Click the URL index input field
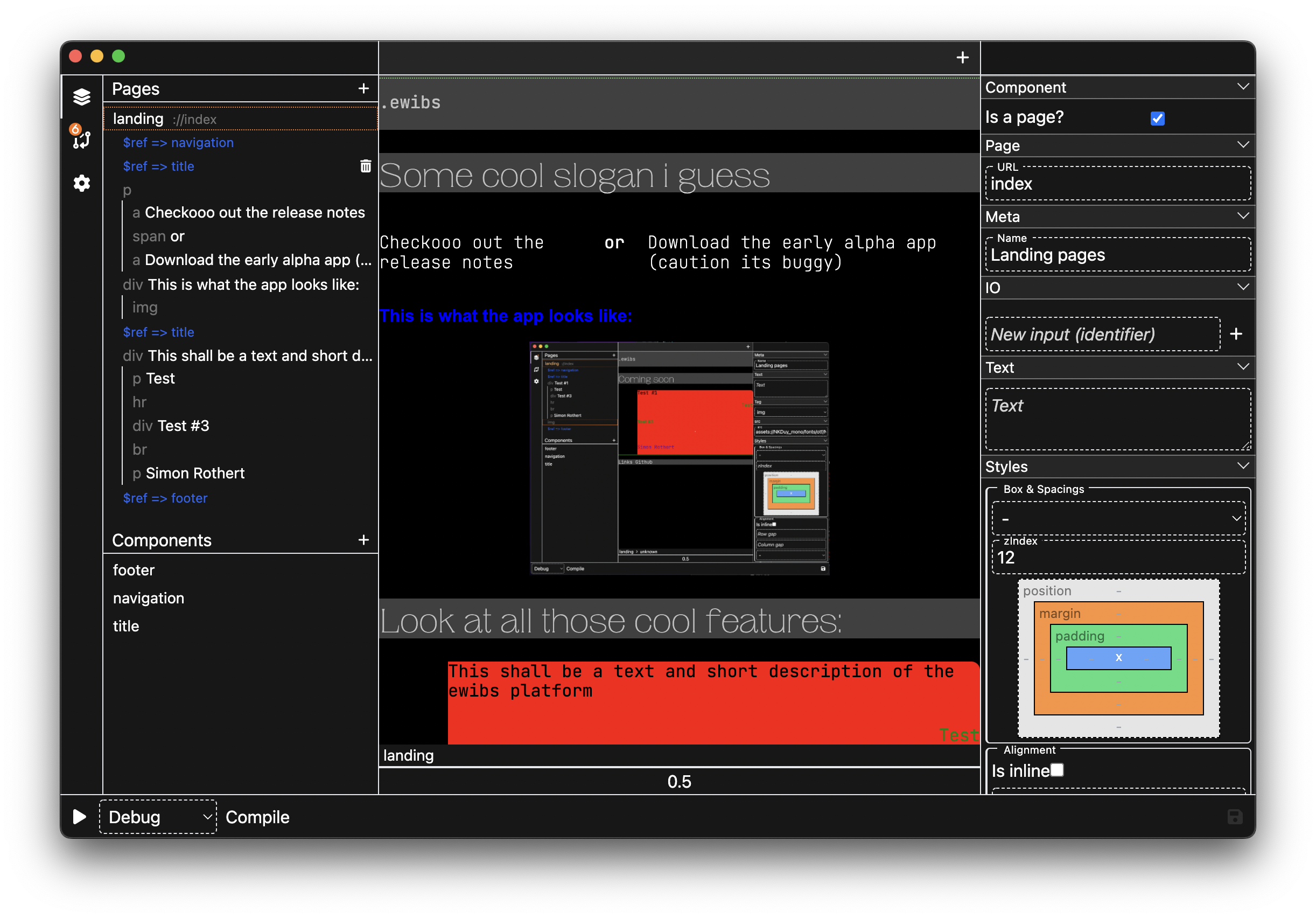Viewport: 1316px width, 918px height. click(x=1118, y=184)
